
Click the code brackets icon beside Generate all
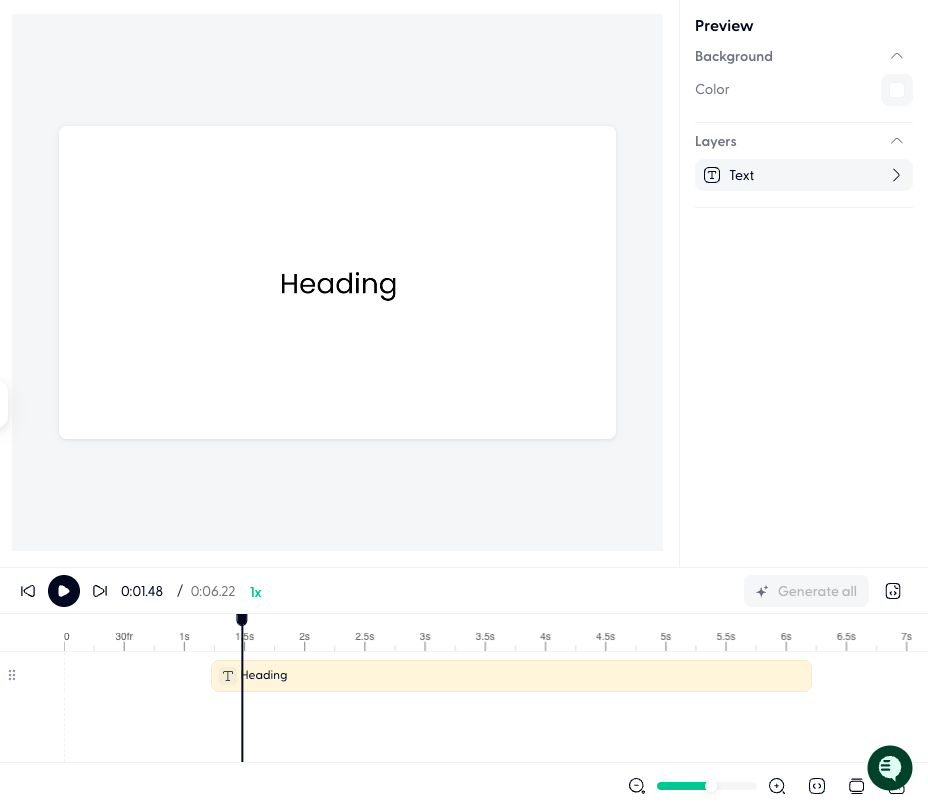893,591
